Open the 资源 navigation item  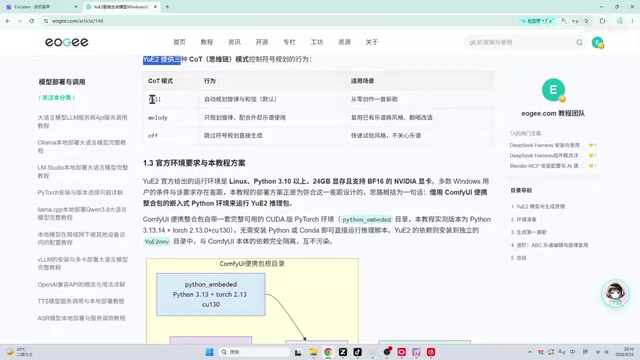tap(344, 42)
